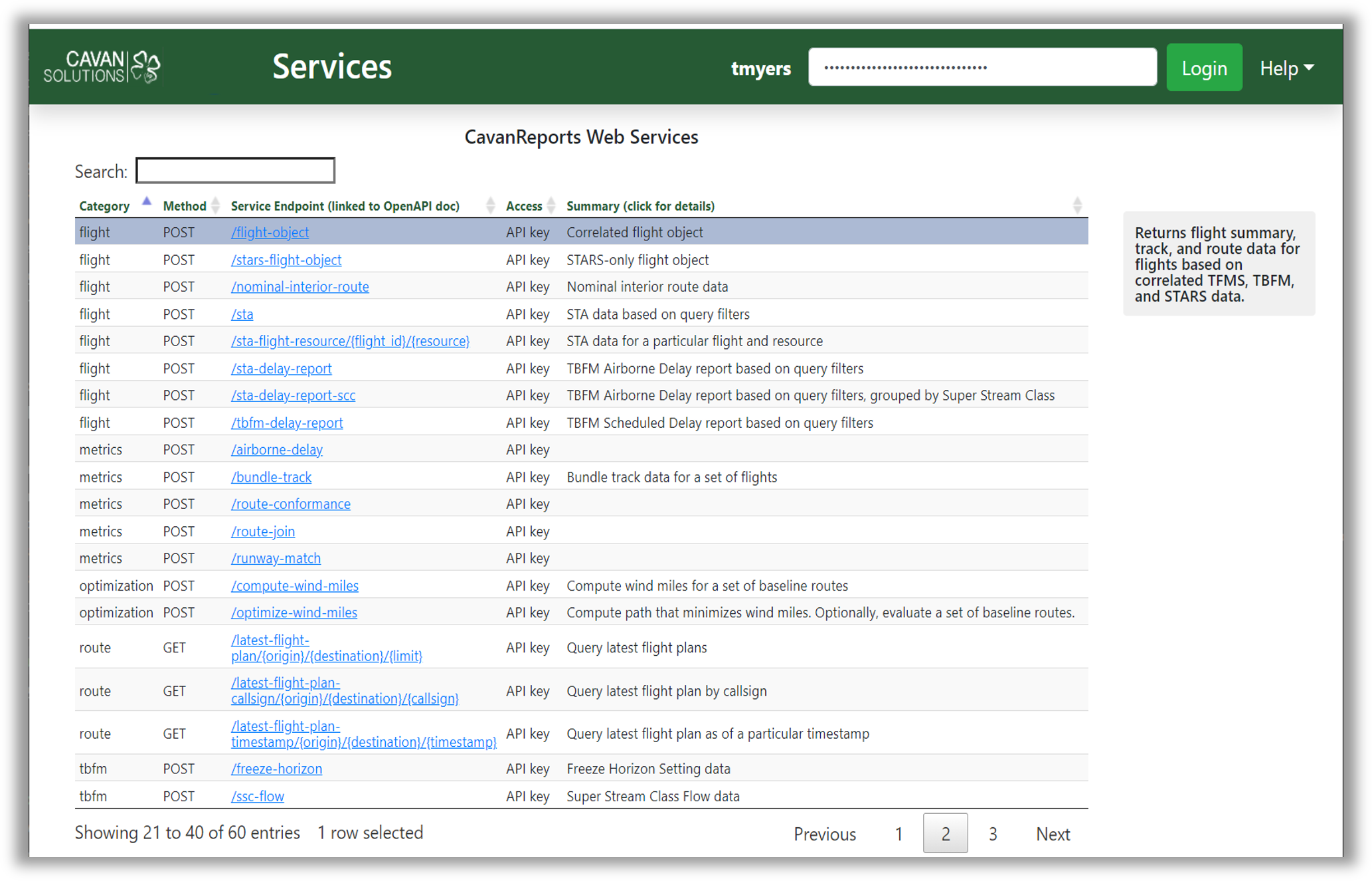Viewport: 1372px width, 881px height.
Task: Sort by Summary column arrows
Action: coord(1076,206)
